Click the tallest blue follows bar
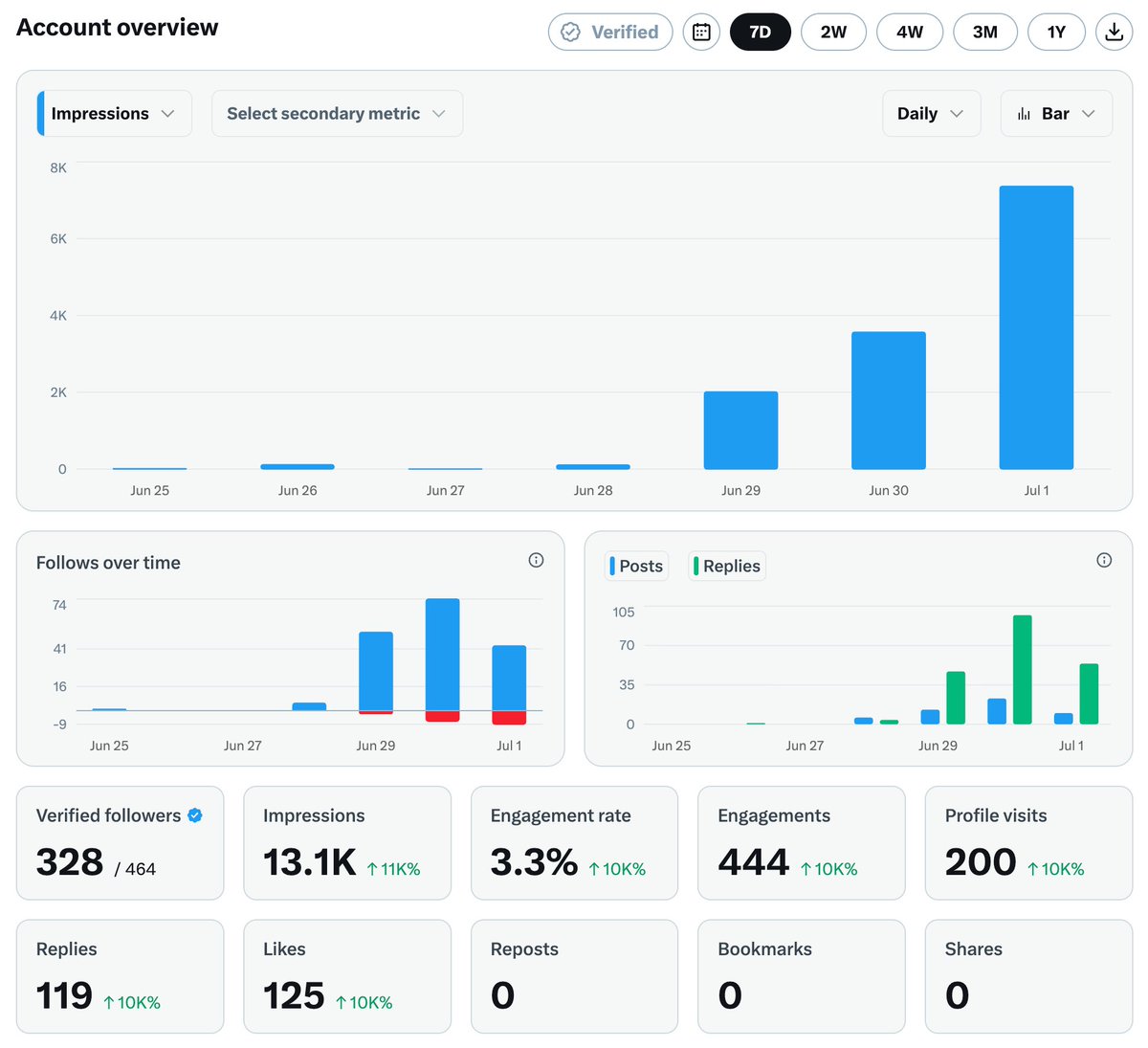The width and height of the screenshot is (1148, 1048). tap(442, 655)
